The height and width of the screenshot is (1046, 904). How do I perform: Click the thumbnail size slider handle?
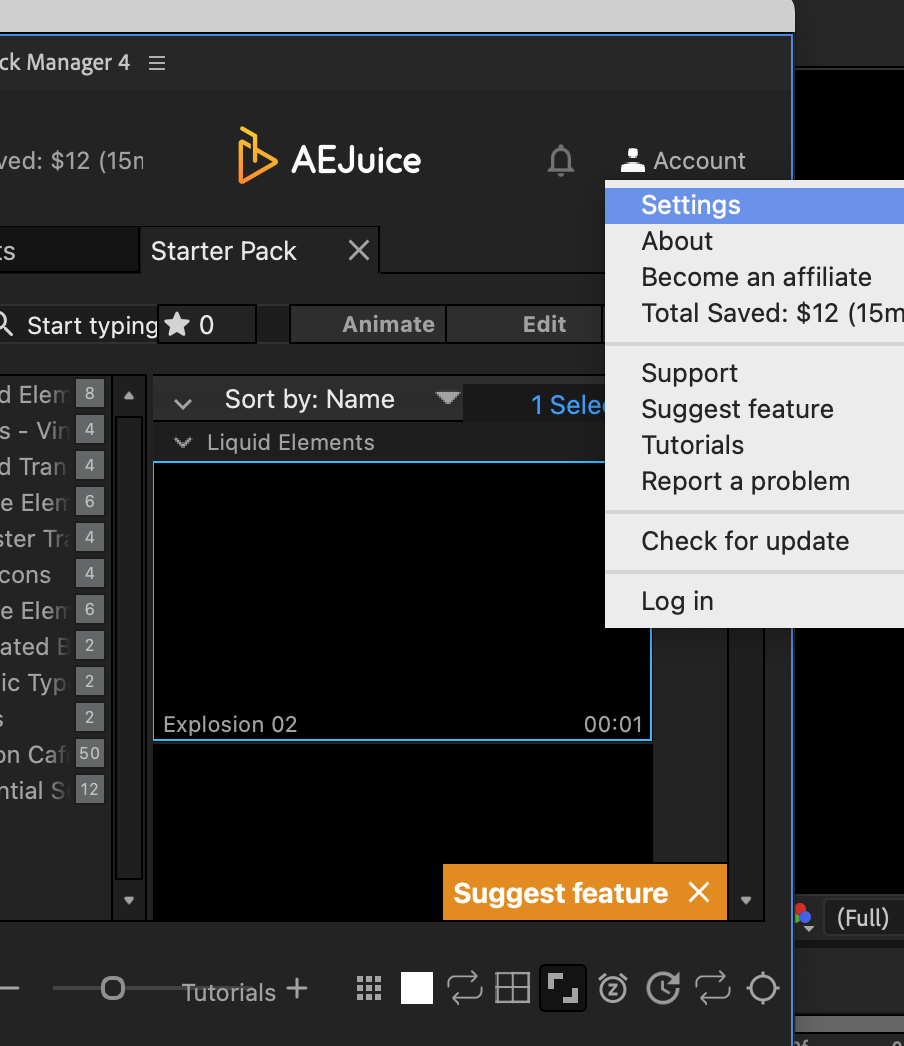(113, 988)
